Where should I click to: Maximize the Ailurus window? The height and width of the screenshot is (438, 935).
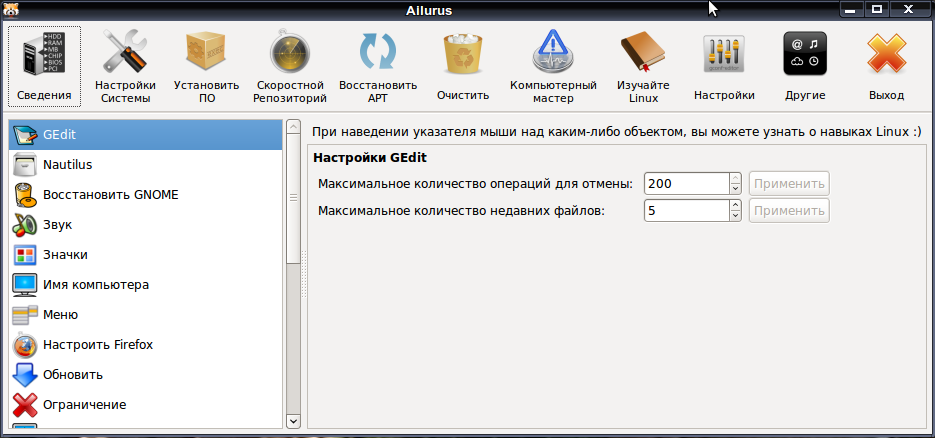877,10
